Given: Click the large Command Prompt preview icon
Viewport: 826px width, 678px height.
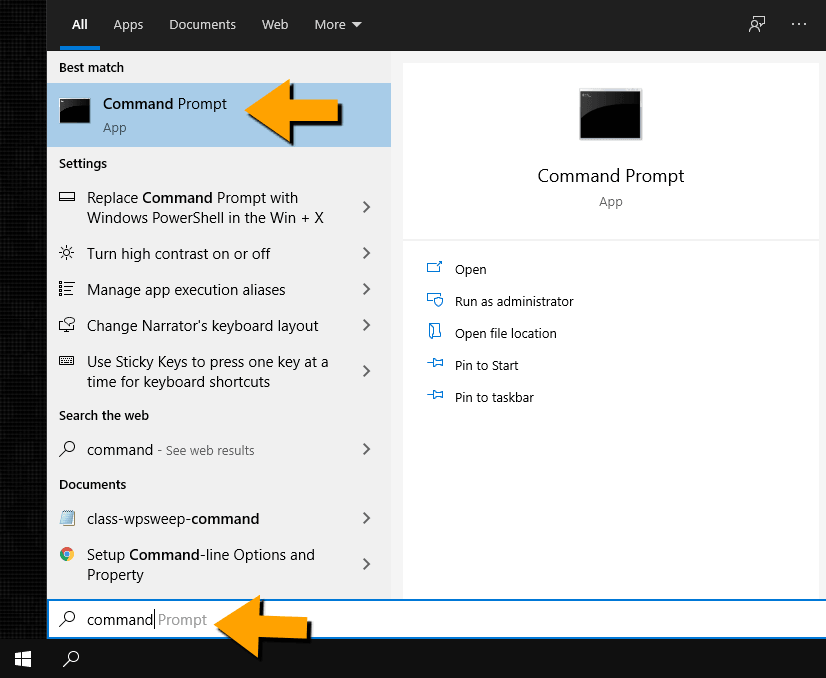Looking at the screenshot, I should point(610,114).
